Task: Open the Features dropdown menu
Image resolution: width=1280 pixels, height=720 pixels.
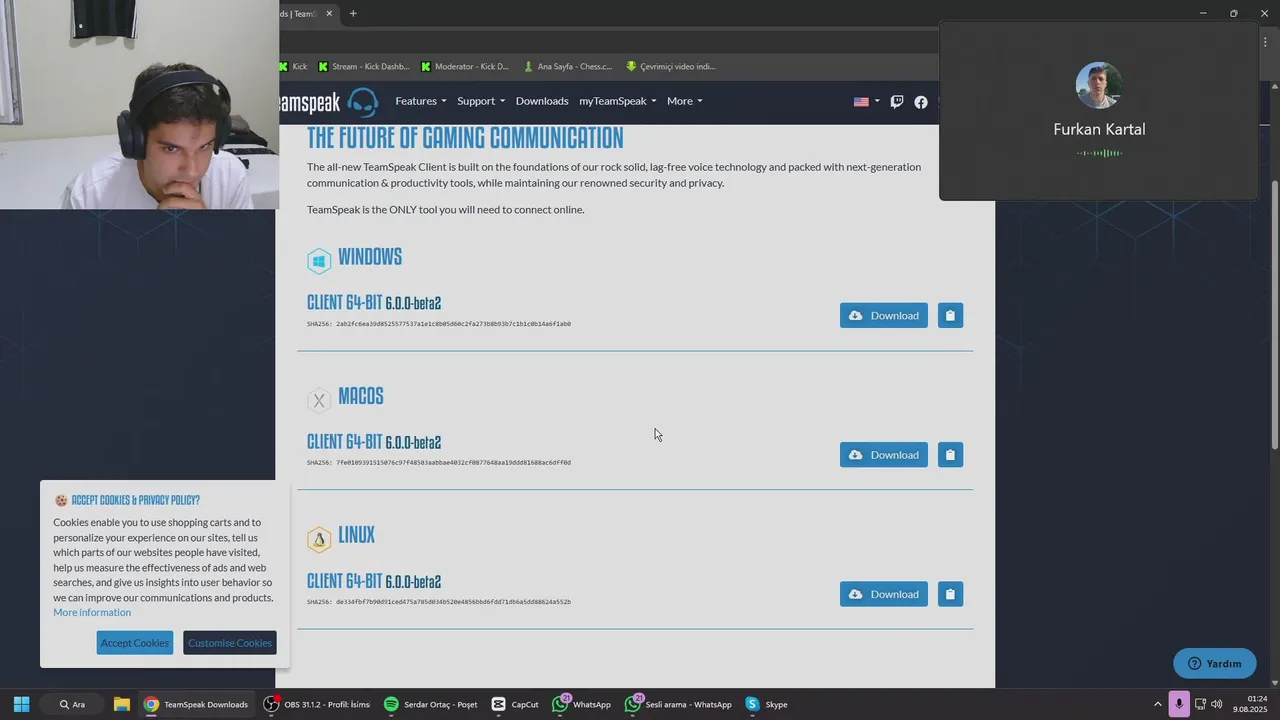Action: click(x=421, y=101)
